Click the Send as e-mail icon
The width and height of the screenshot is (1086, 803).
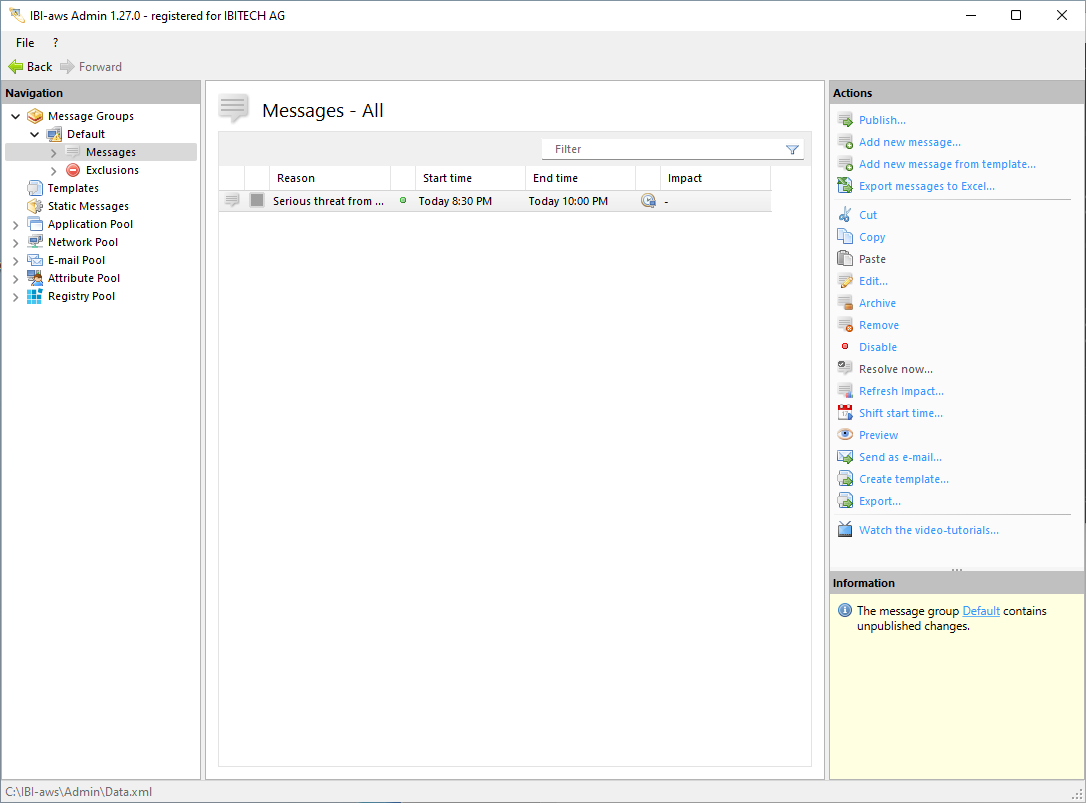click(x=845, y=457)
